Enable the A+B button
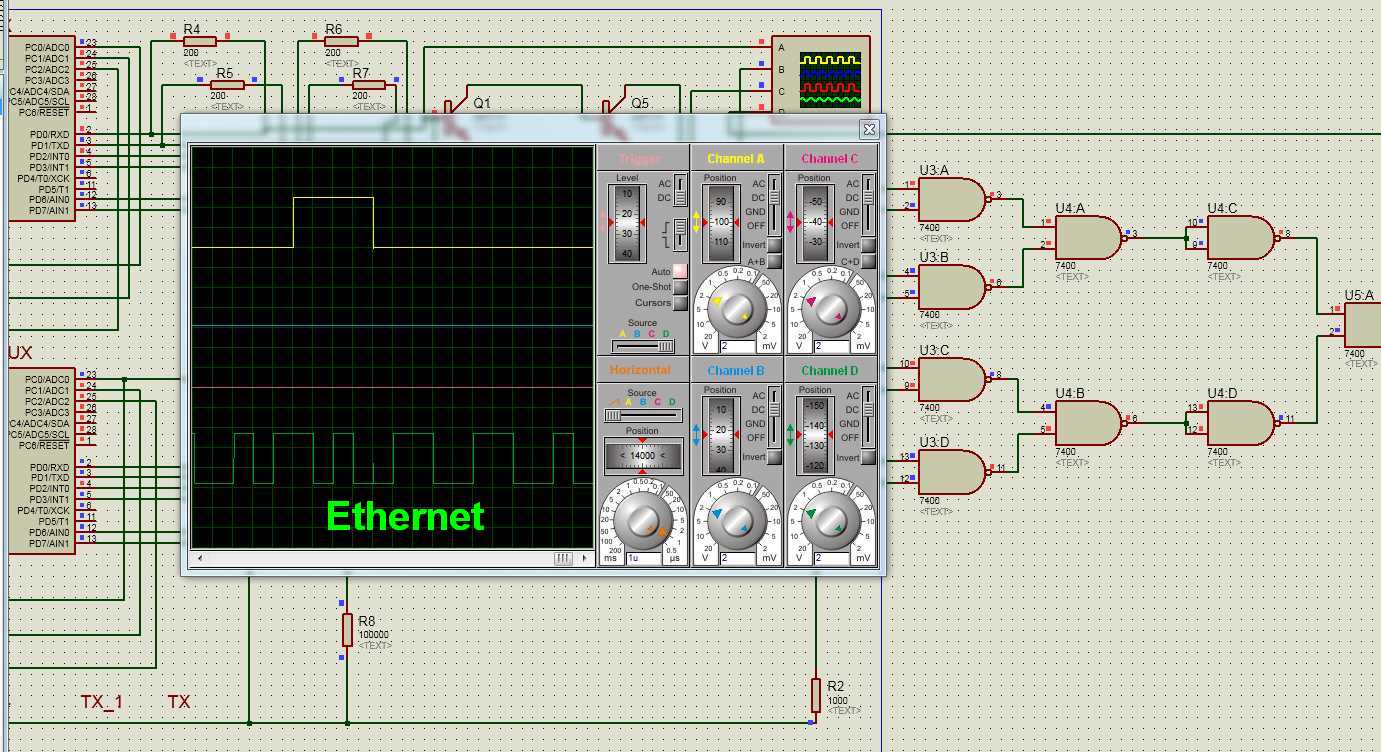Viewport: 1381px width, 752px height. click(774, 262)
